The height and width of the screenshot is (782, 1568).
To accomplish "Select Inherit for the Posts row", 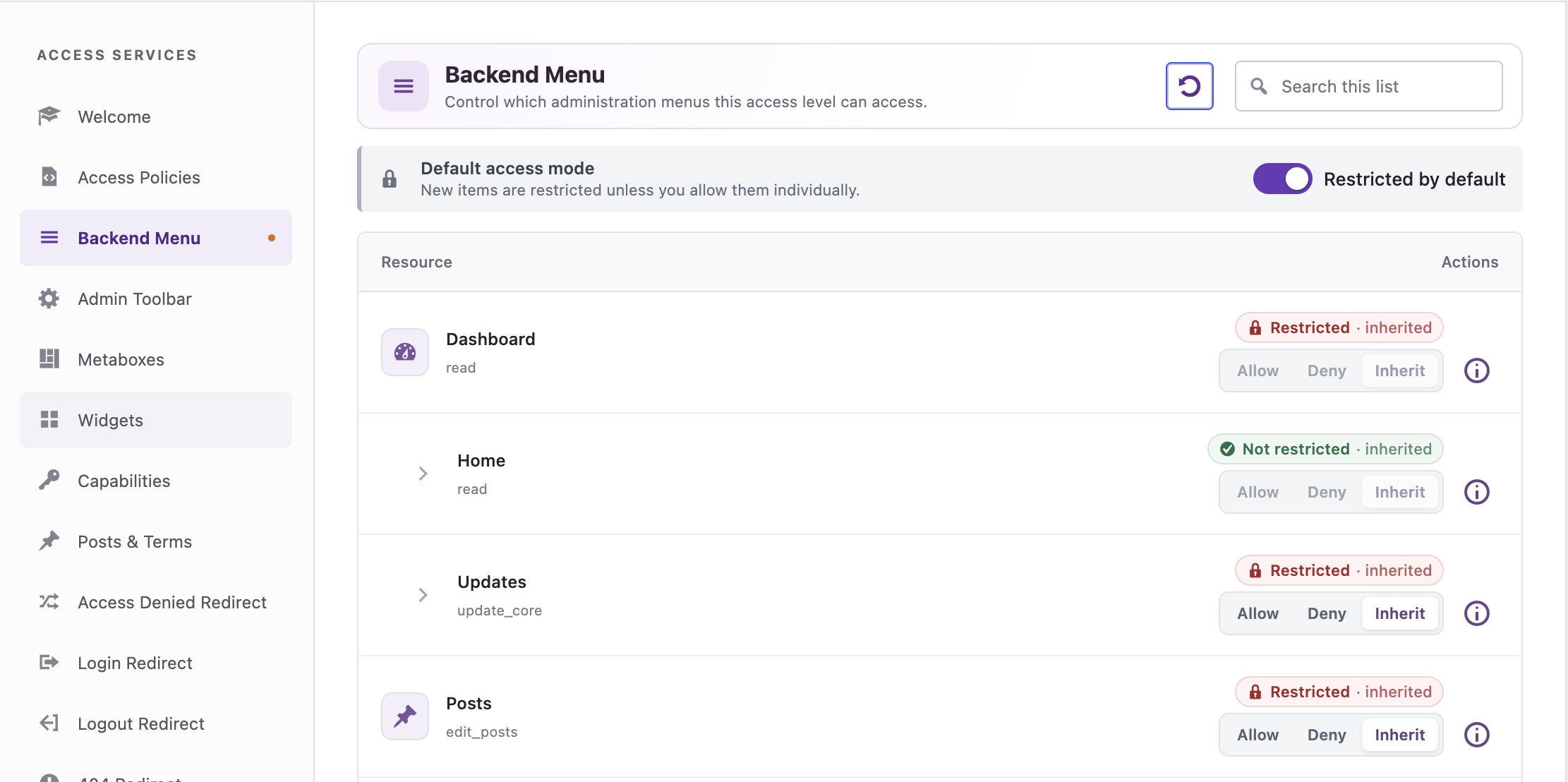I will tap(1399, 735).
